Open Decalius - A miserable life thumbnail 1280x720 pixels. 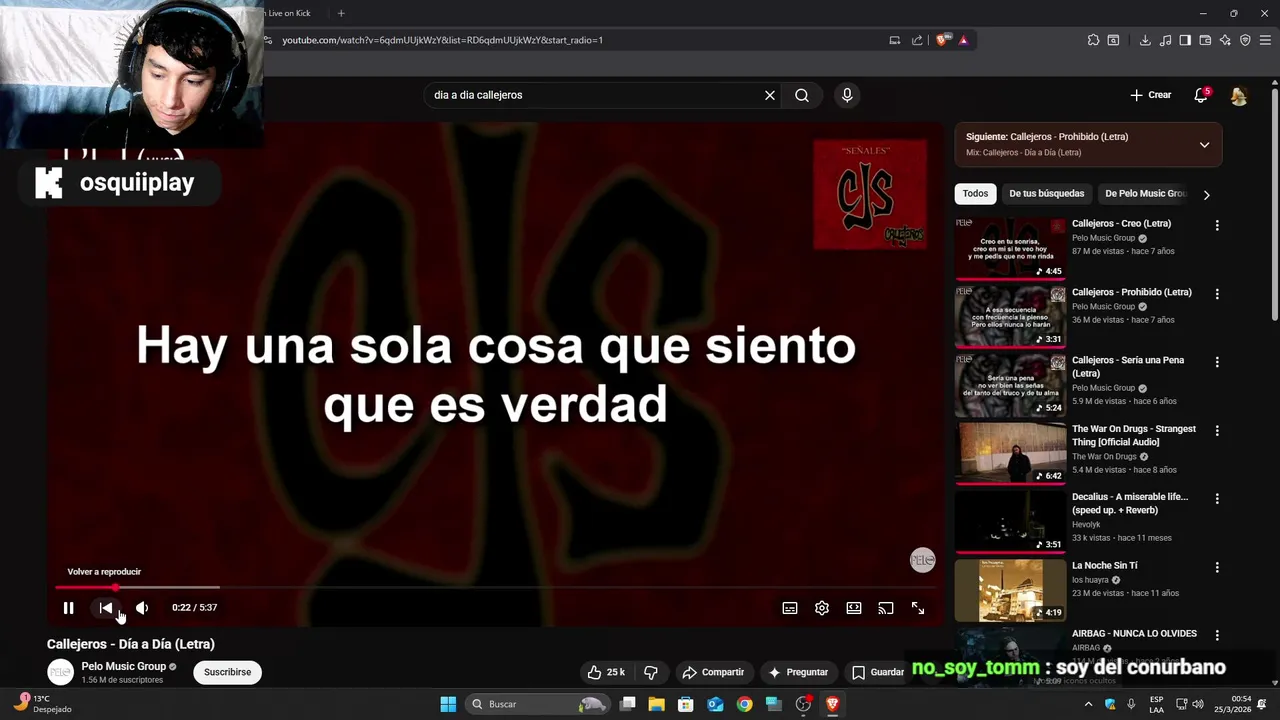point(1010,521)
